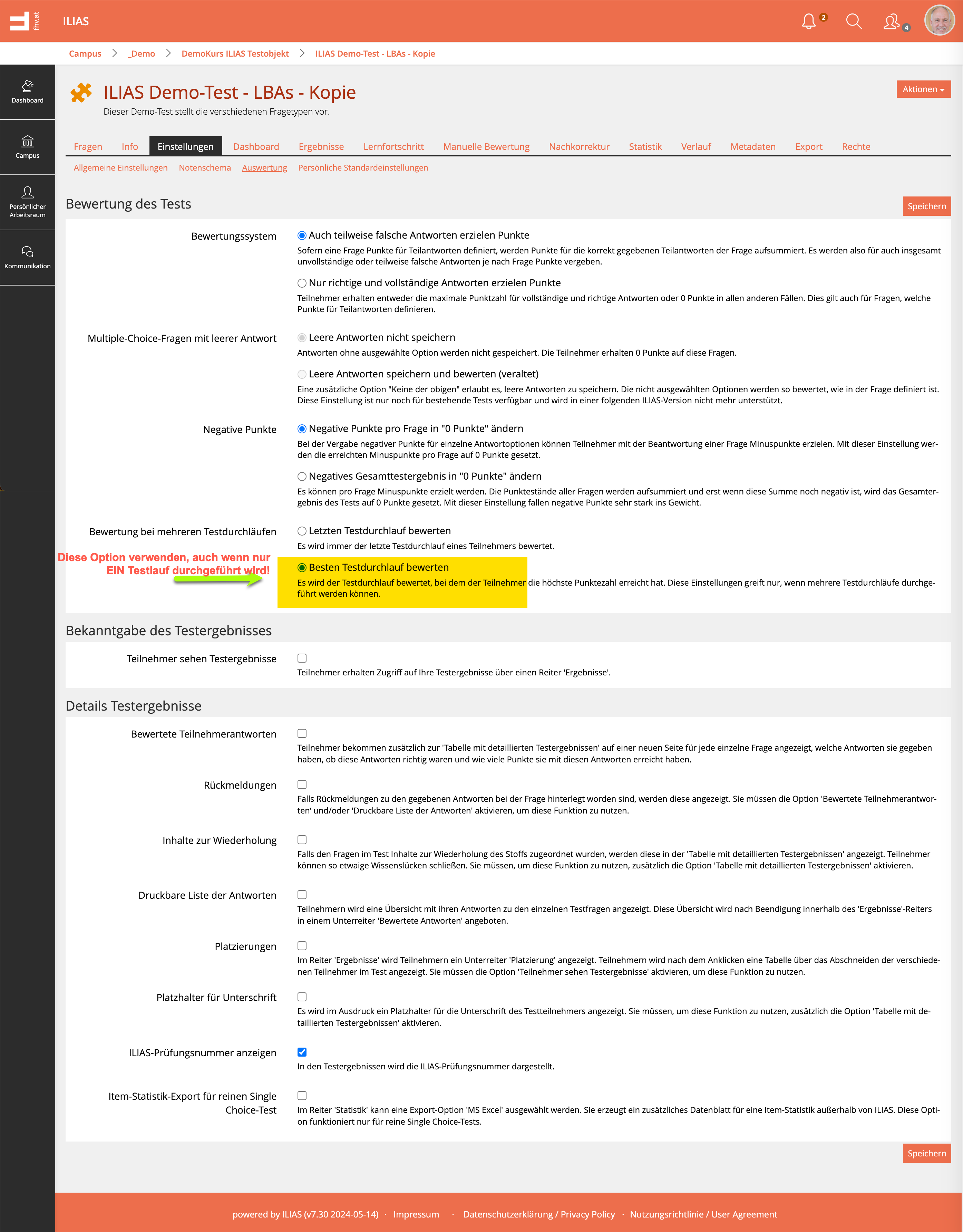Open the Manuelle Bewertung tab
Image resolution: width=963 pixels, height=1232 pixels.
pos(486,146)
